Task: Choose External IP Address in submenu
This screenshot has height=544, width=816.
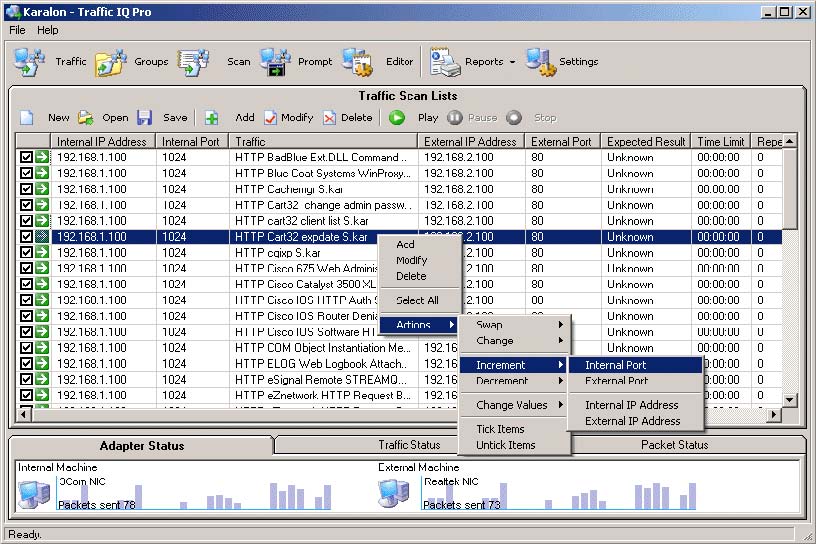Action: (x=635, y=421)
